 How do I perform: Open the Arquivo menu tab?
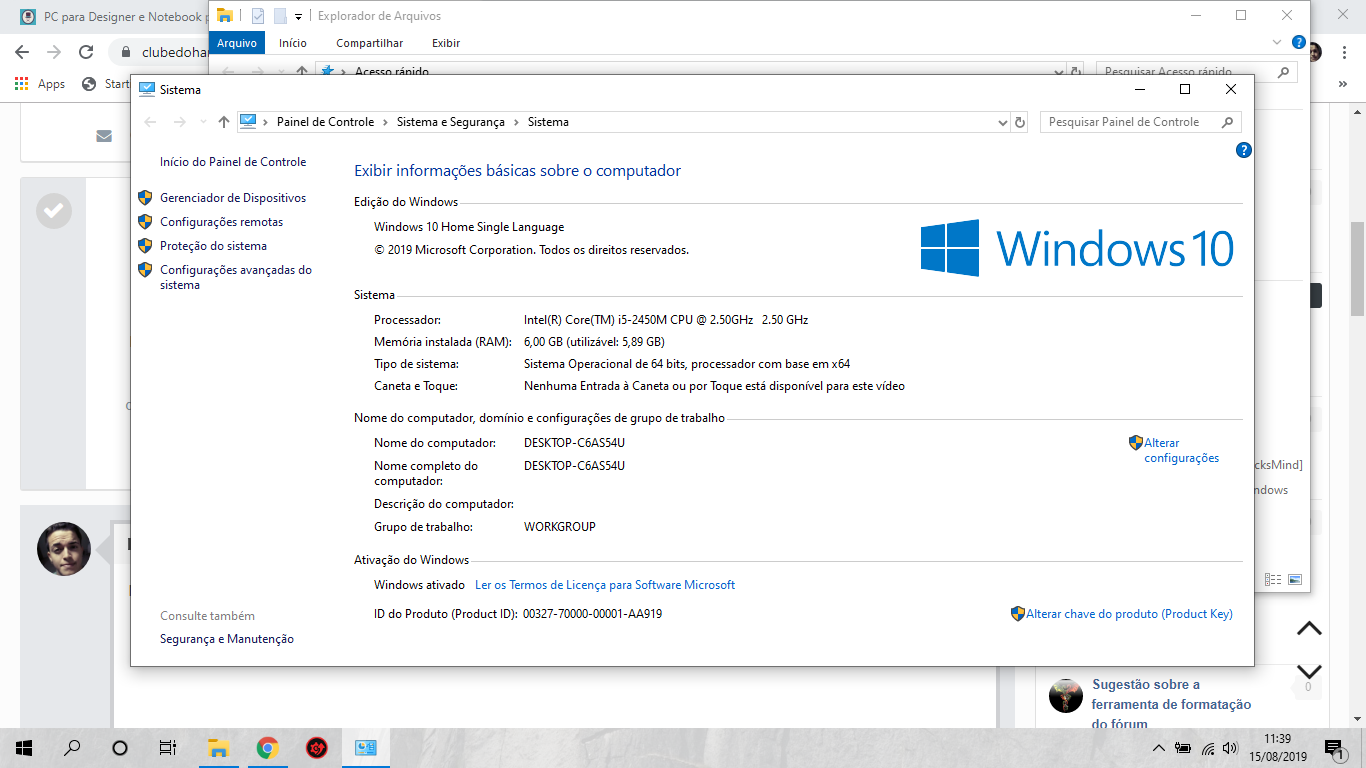(x=237, y=43)
